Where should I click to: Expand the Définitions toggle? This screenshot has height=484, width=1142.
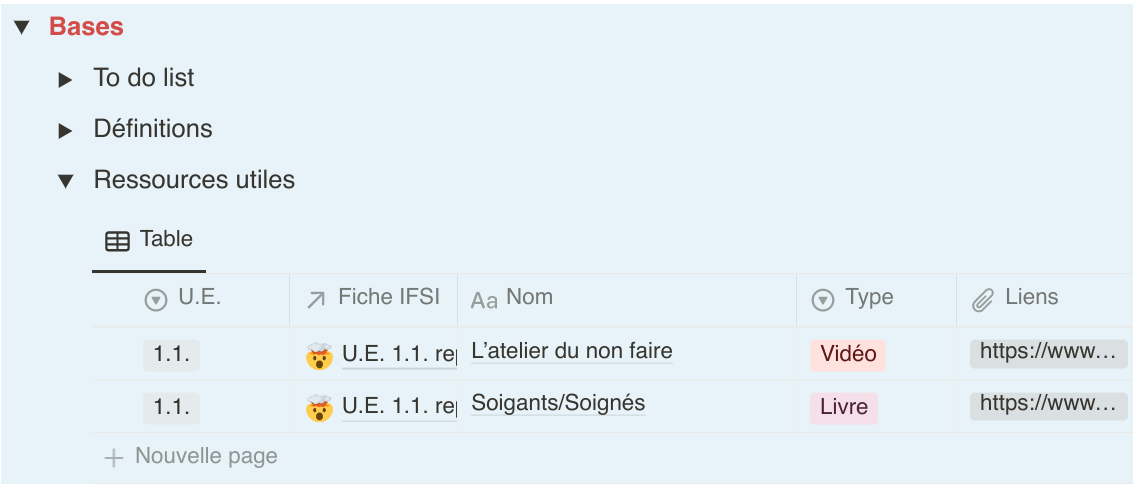66,130
